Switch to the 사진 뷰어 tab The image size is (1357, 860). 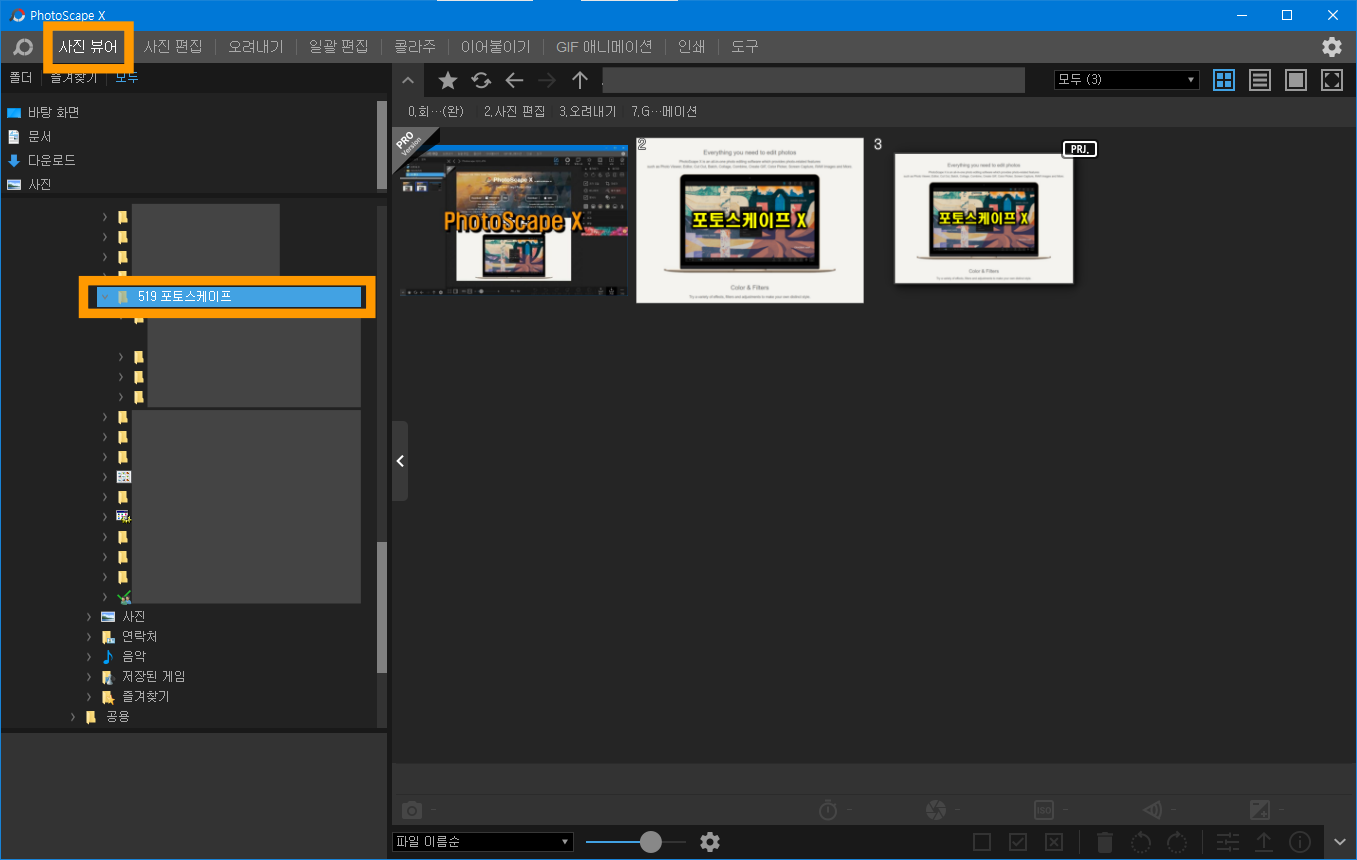(x=88, y=47)
